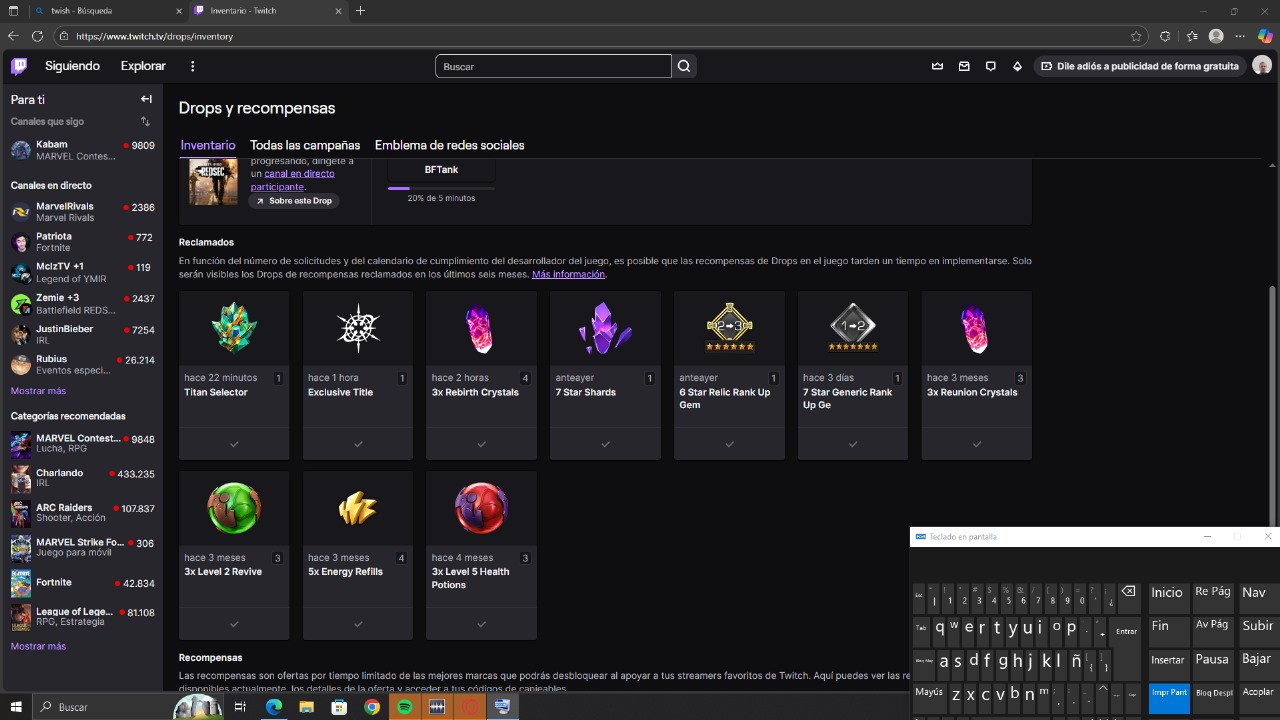Viewport: 1280px width, 720px height.
Task: Click Sobre este Drop button
Action: [x=294, y=201]
